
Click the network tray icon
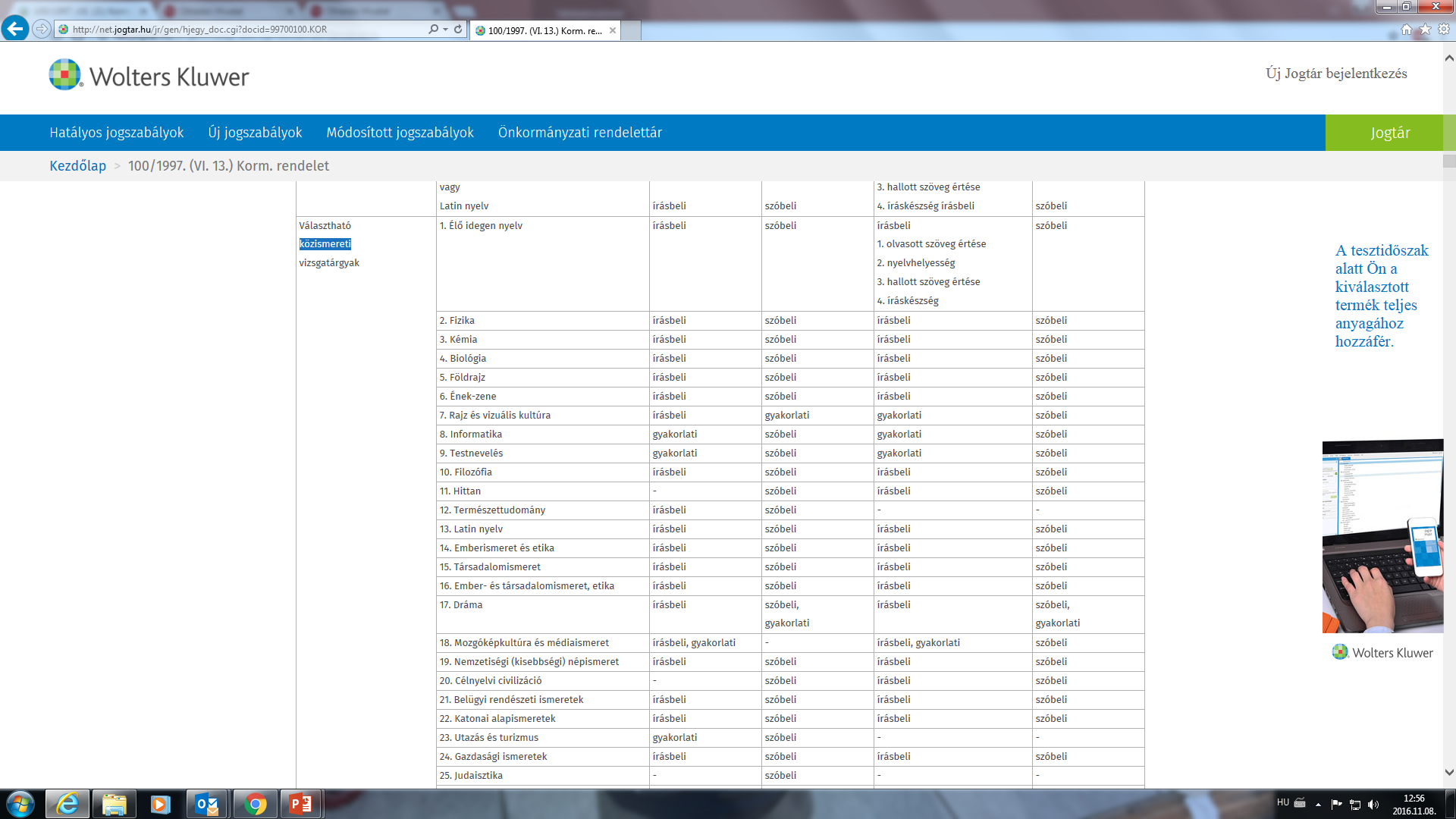point(1355,805)
